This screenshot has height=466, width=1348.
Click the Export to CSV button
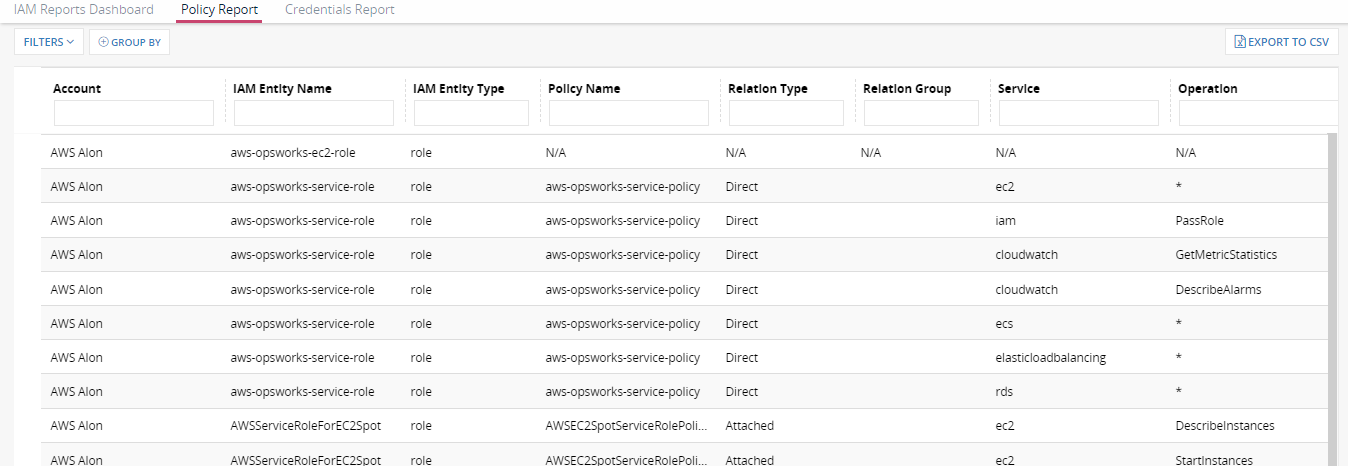pyautogui.click(x=1282, y=42)
